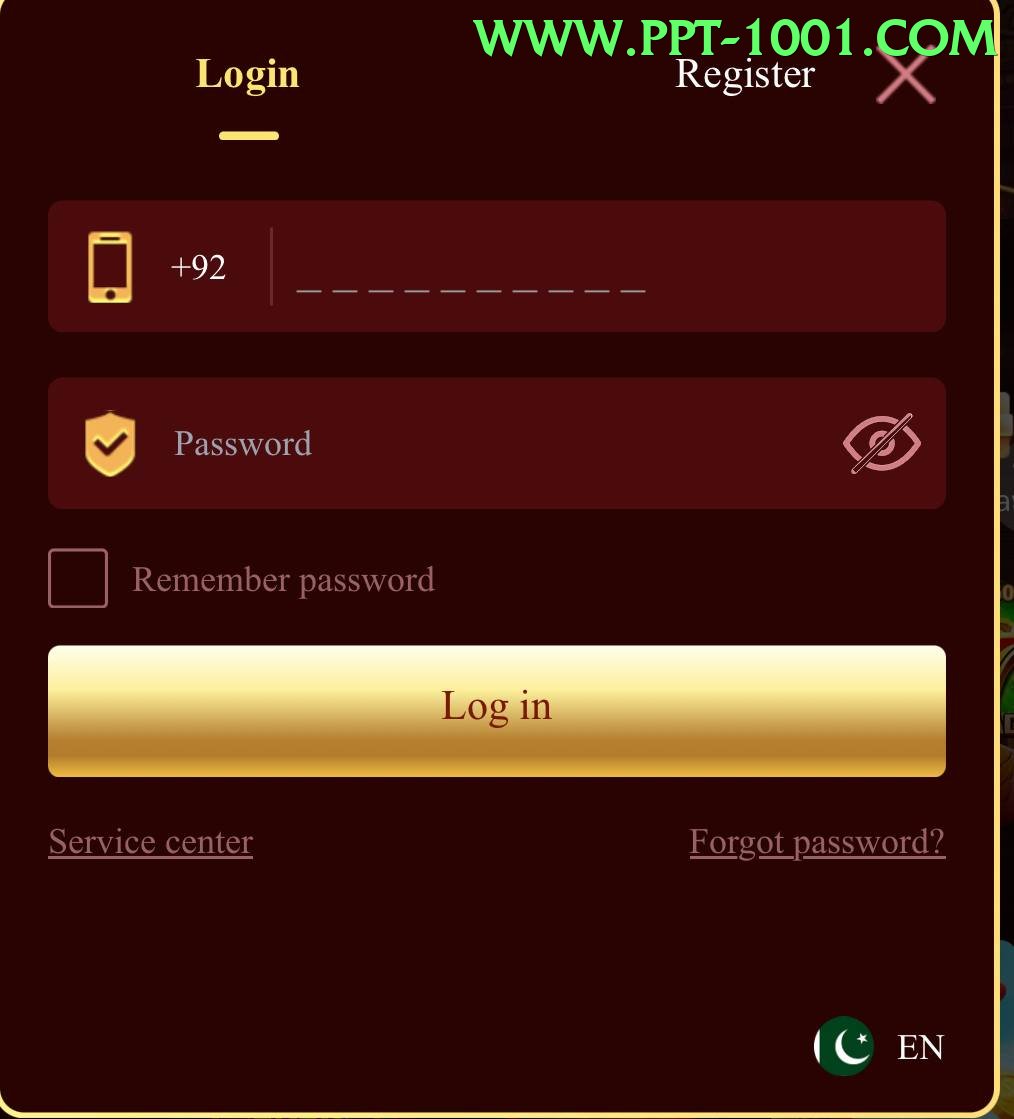Open the +92 country code selector
Viewport: 1014px width, 1119px height.
pos(198,267)
